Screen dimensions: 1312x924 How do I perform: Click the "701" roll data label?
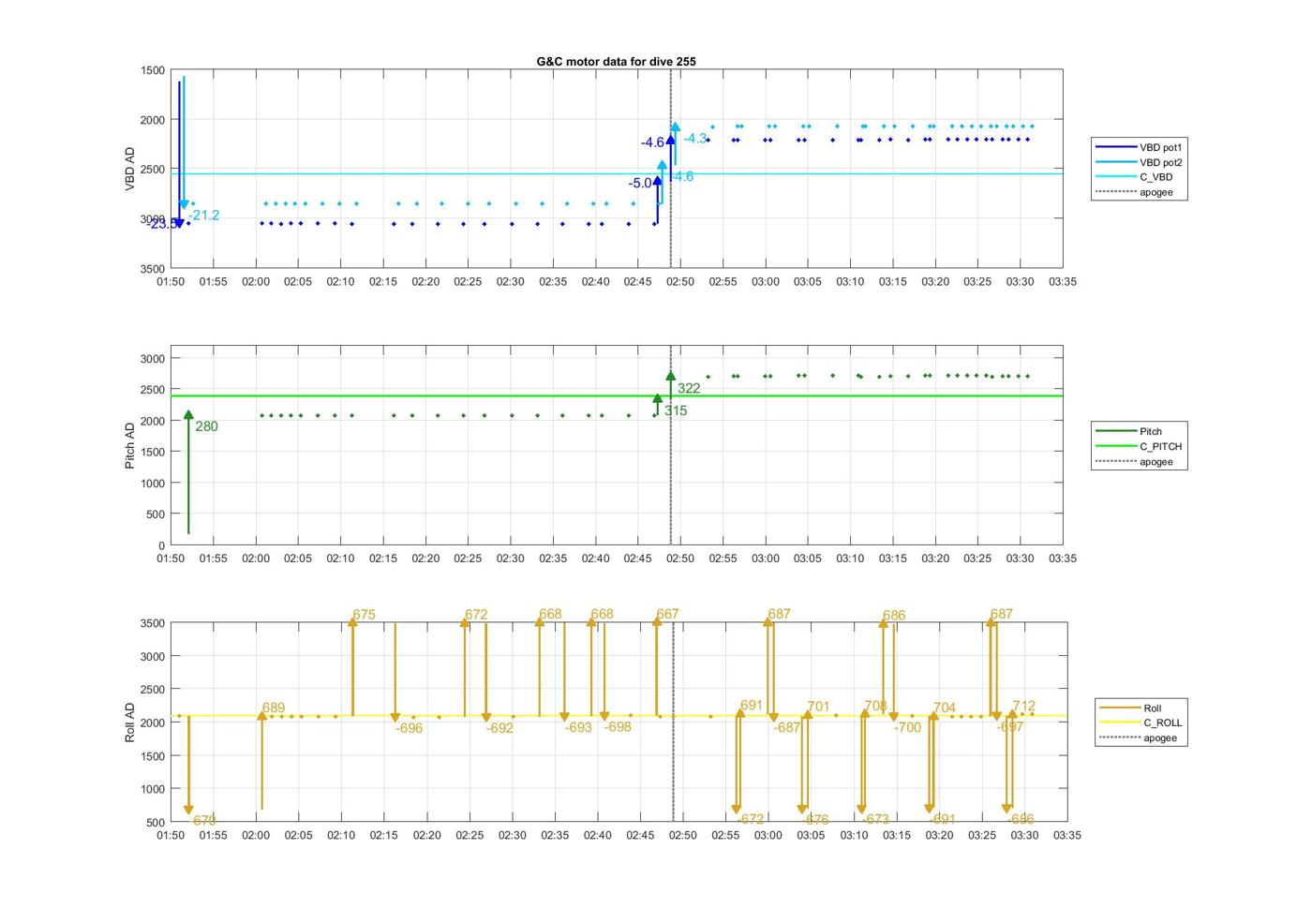coord(818,707)
